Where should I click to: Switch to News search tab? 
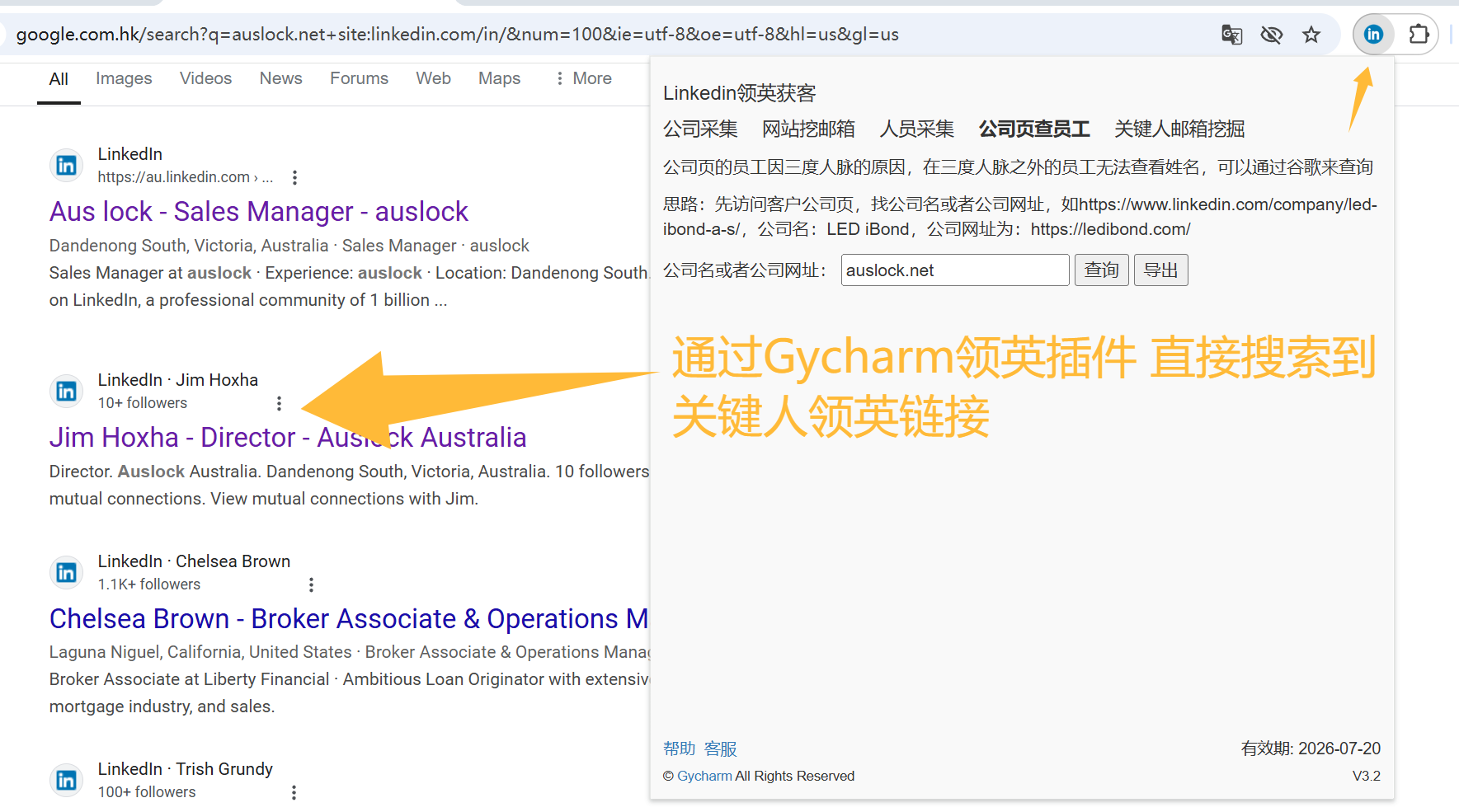[280, 78]
